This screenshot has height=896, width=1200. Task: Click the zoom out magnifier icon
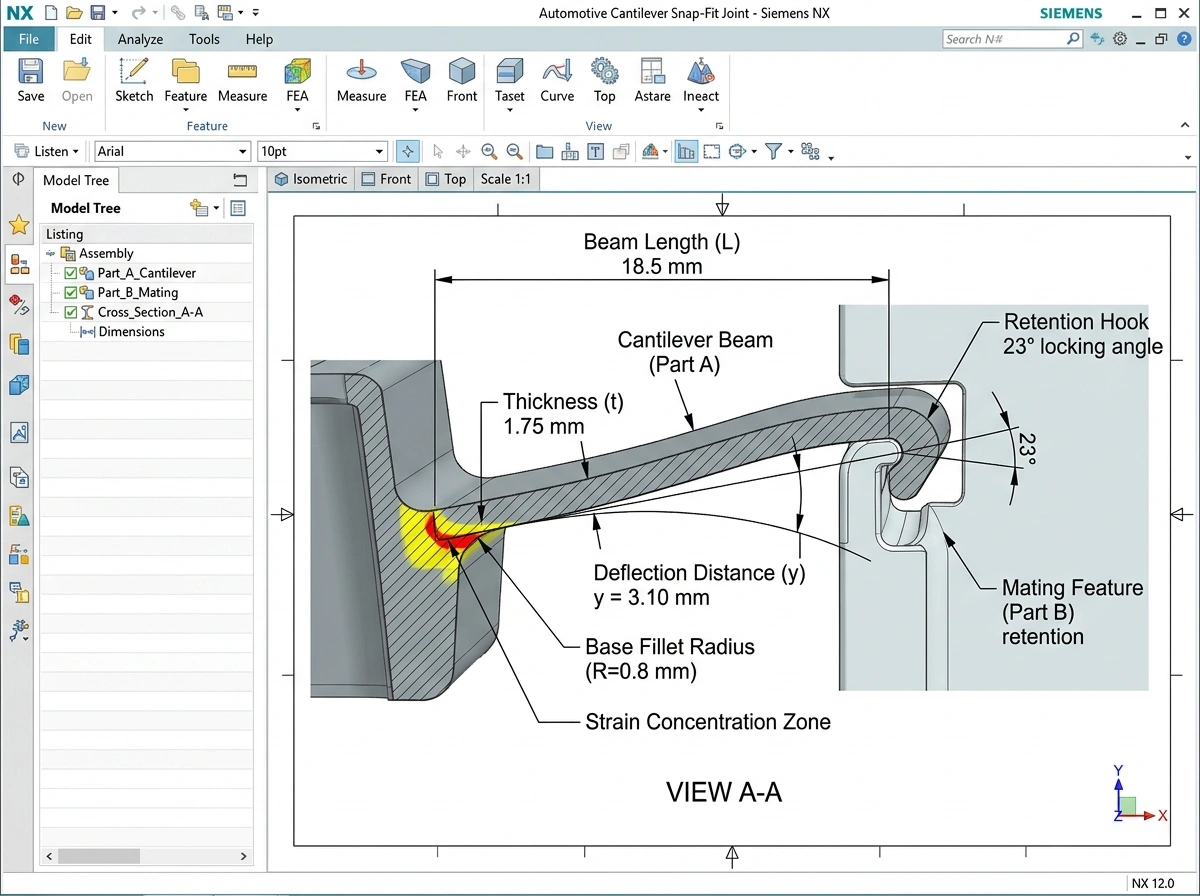[514, 152]
